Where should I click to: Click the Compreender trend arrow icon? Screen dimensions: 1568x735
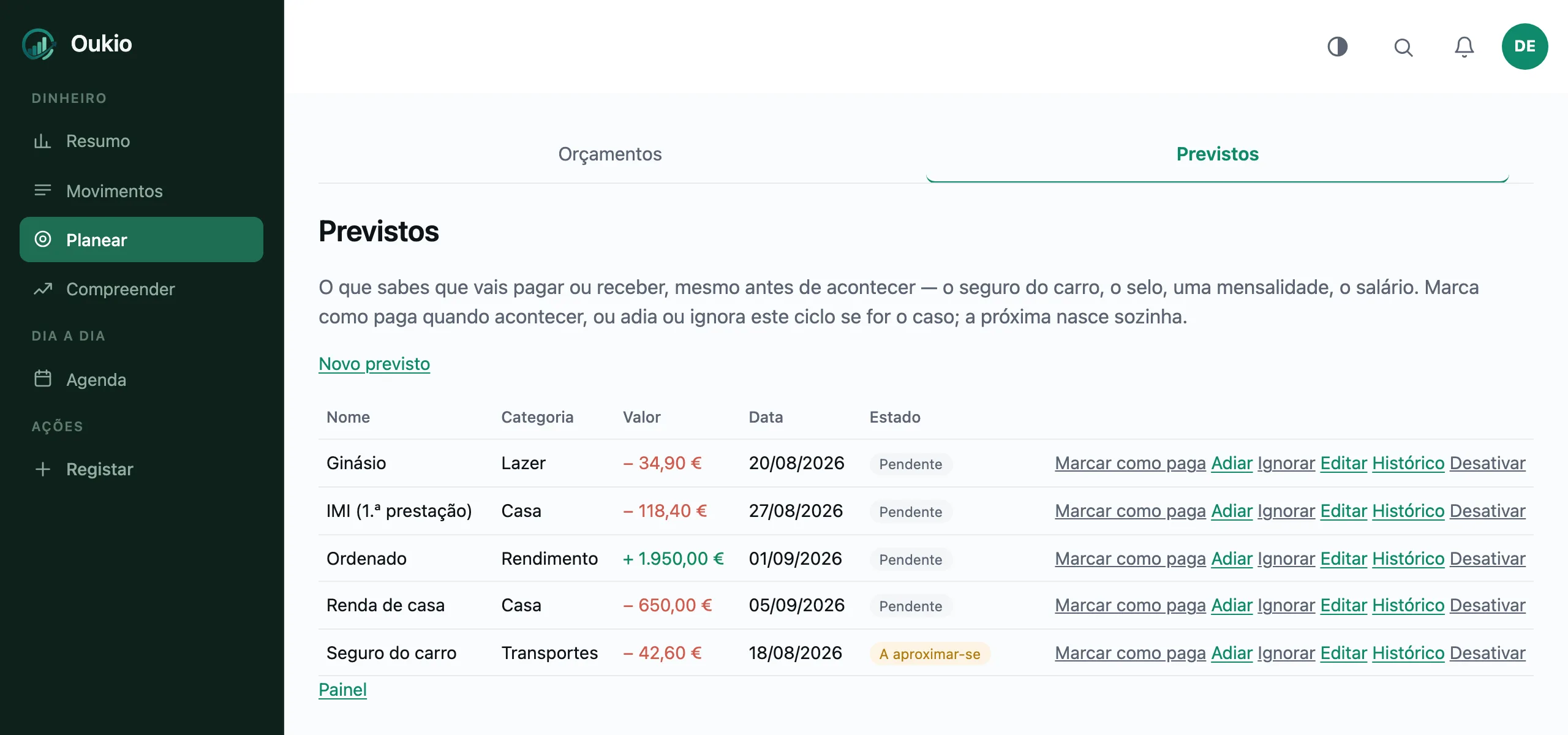pyautogui.click(x=43, y=288)
